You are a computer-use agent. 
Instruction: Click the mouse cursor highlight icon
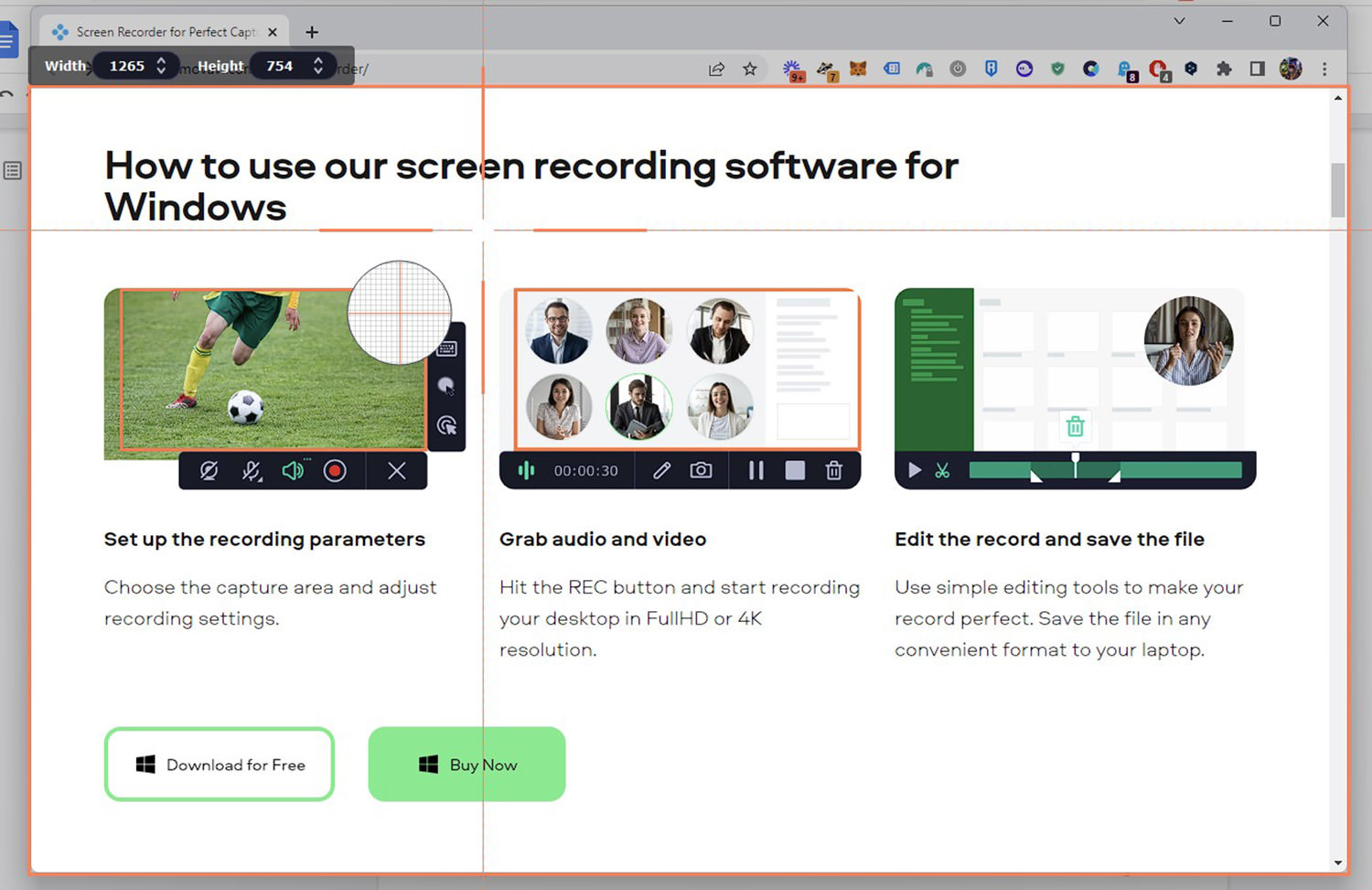446,386
